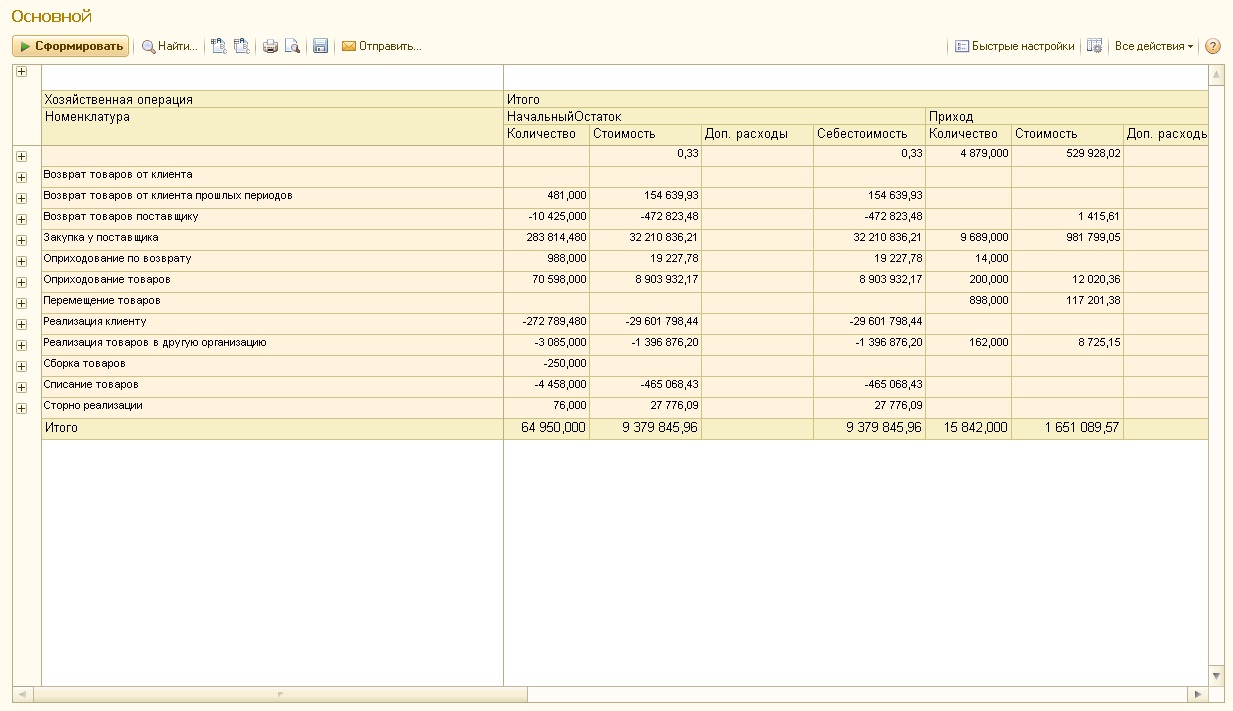This screenshot has height=711, width=1233.
Task: Open help with the question mark icon
Action: point(1212,46)
